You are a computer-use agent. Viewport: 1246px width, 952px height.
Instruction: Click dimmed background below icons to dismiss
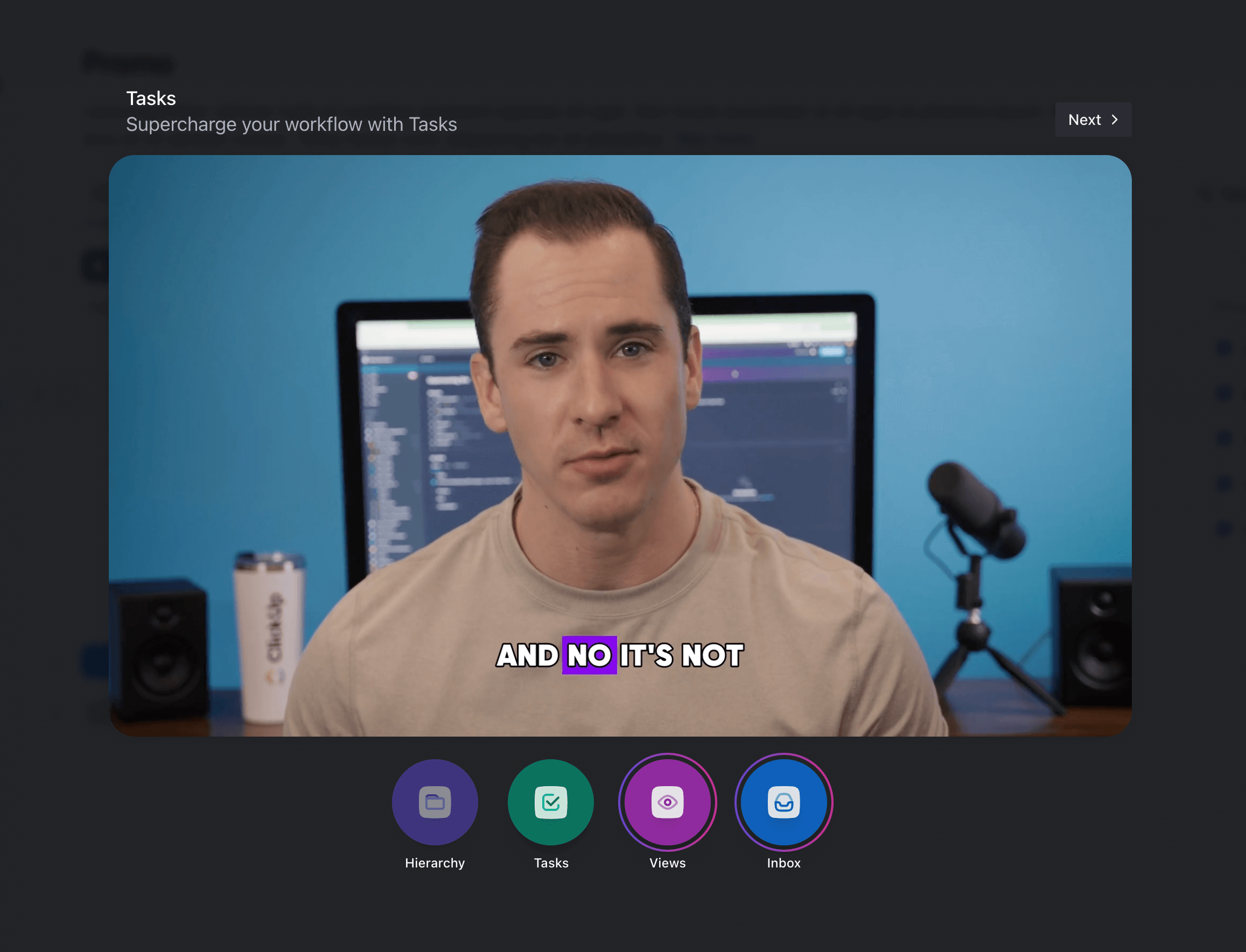620,918
